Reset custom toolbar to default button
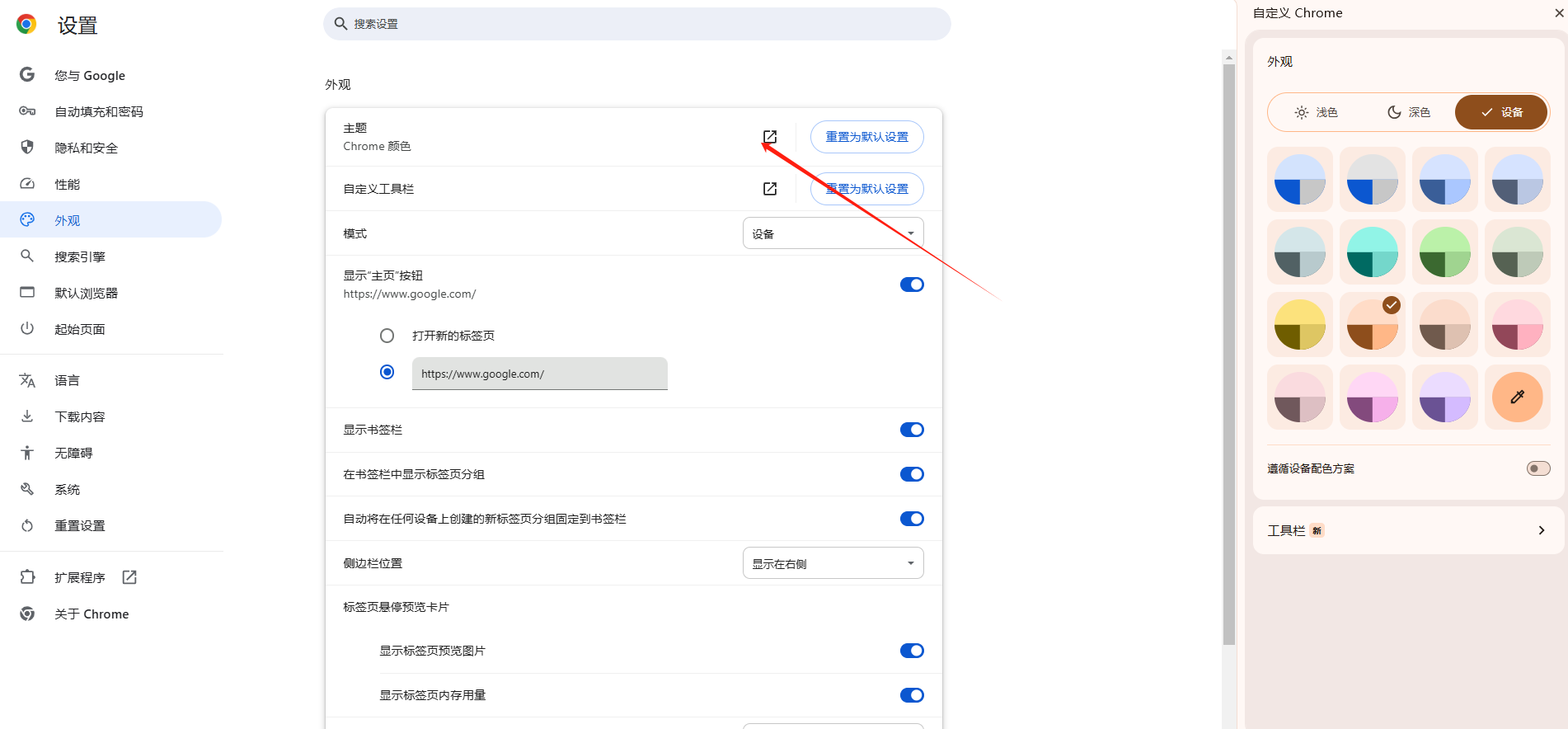Image resolution: width=1568 pixels, height=729 pixels. point(866,189)
